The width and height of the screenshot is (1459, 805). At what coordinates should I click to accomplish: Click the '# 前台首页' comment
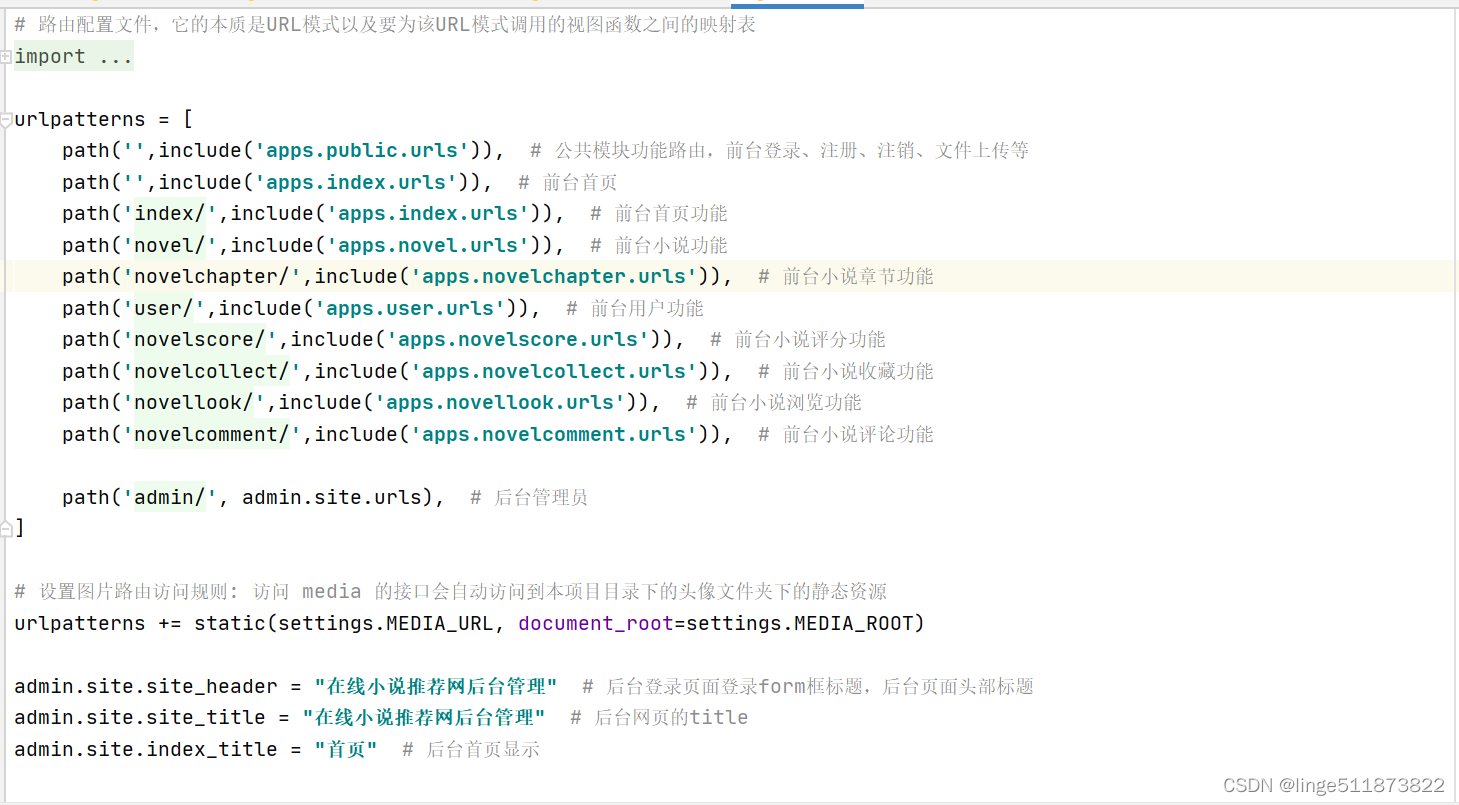[x=568, y=182]
